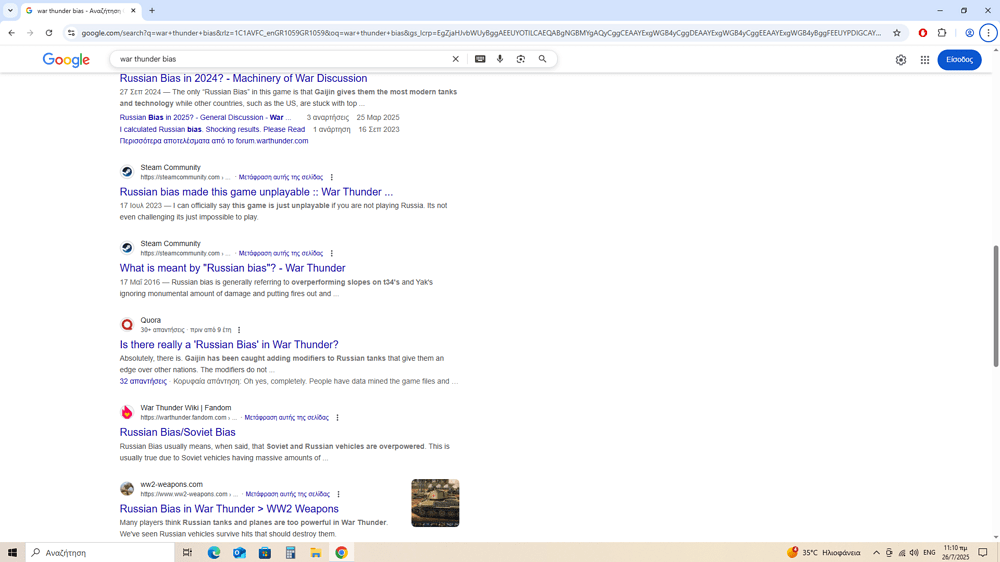Translate the War Thunder Wiki Fandom page

pyautogui.click(x=286, y=418)
